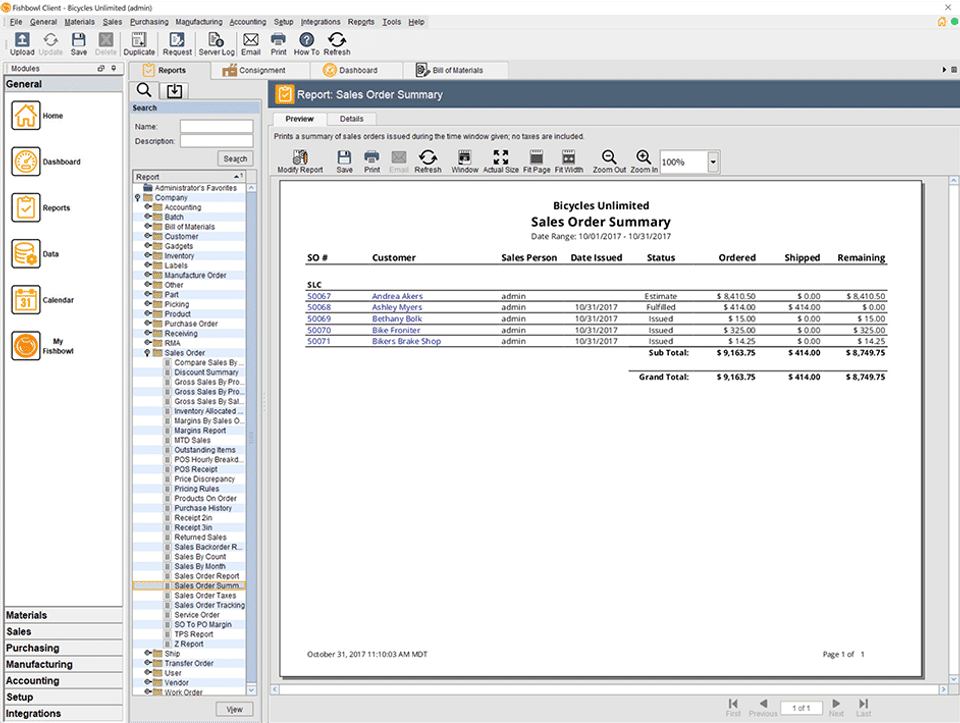The image size is (960, 723).
Task: Select the Sales Order Taxes report
Action: pyautogui.click(x=205, y=595)
